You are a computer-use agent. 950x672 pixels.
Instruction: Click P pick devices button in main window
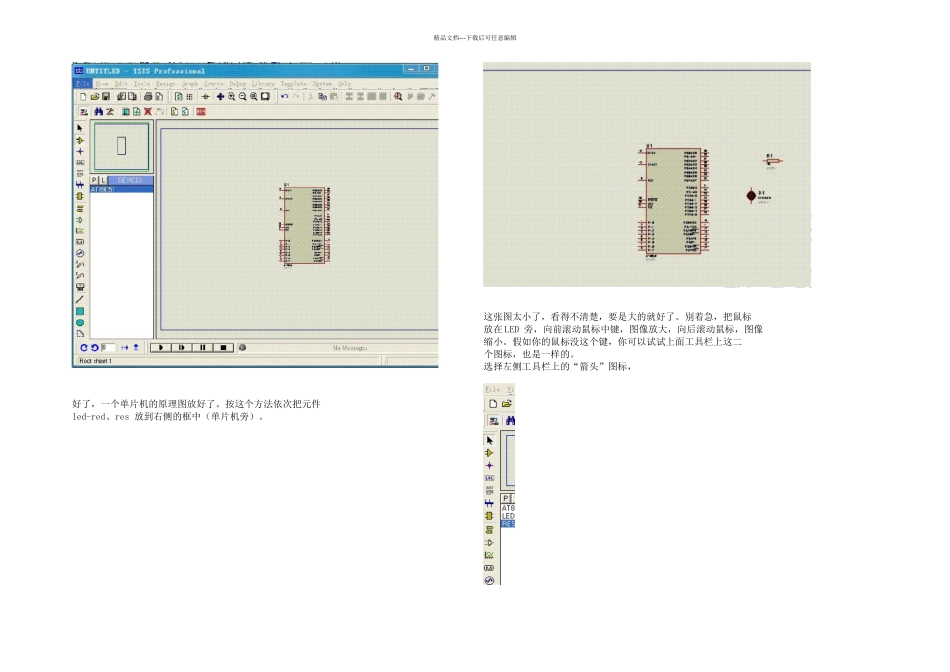tap(94, 181)
